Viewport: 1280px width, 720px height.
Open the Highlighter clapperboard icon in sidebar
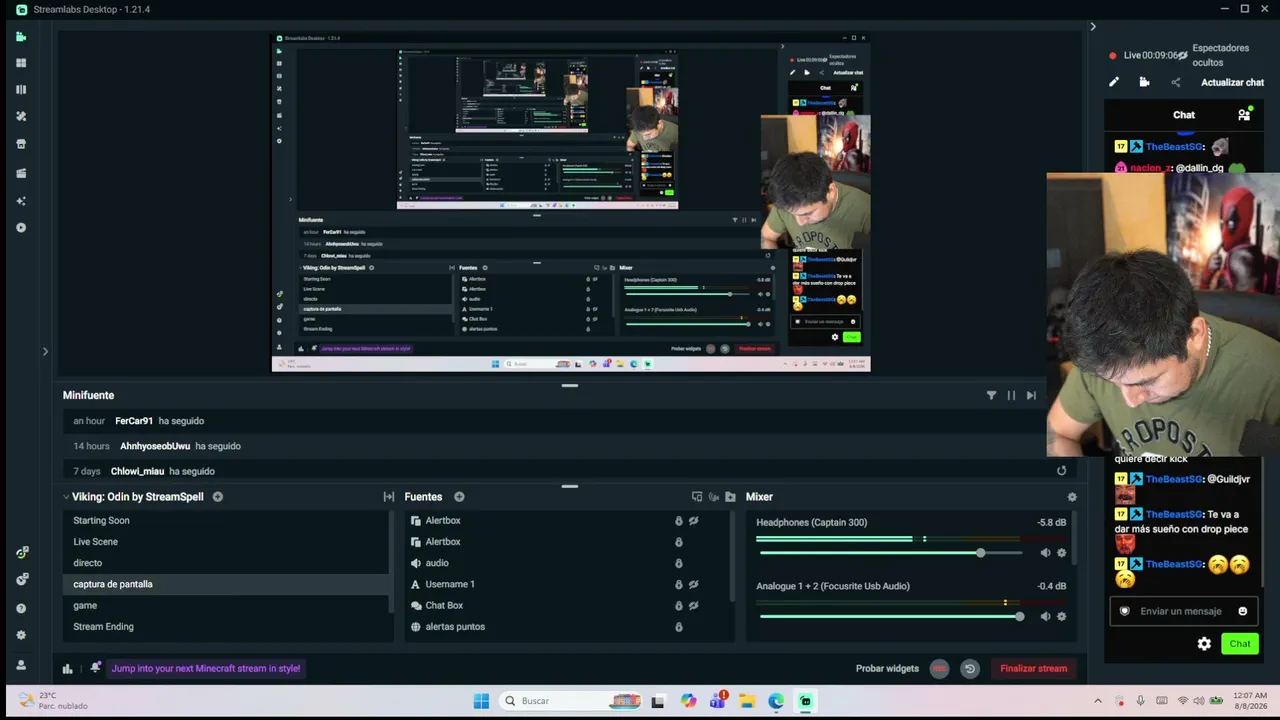click(x=21, y=173)
